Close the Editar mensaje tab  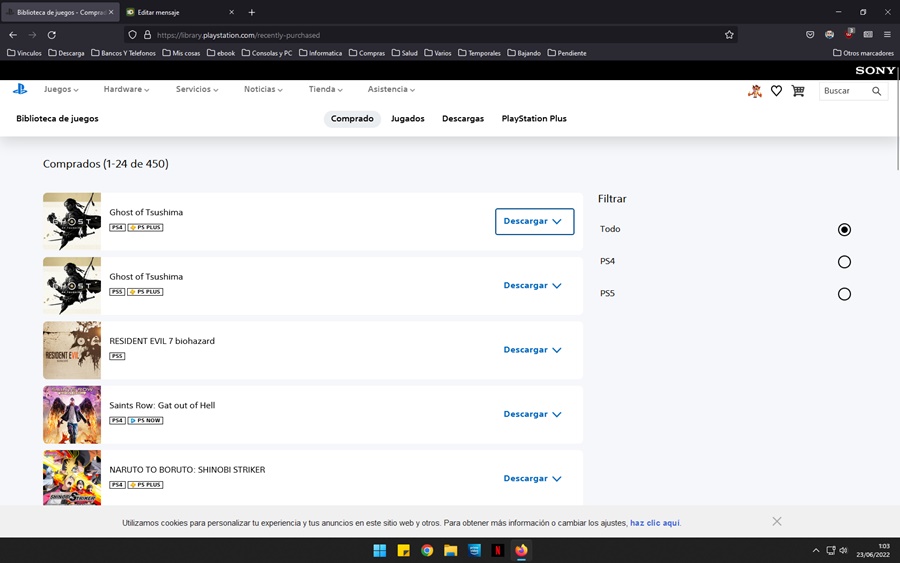pyautogui.click(x=231, y=12)
